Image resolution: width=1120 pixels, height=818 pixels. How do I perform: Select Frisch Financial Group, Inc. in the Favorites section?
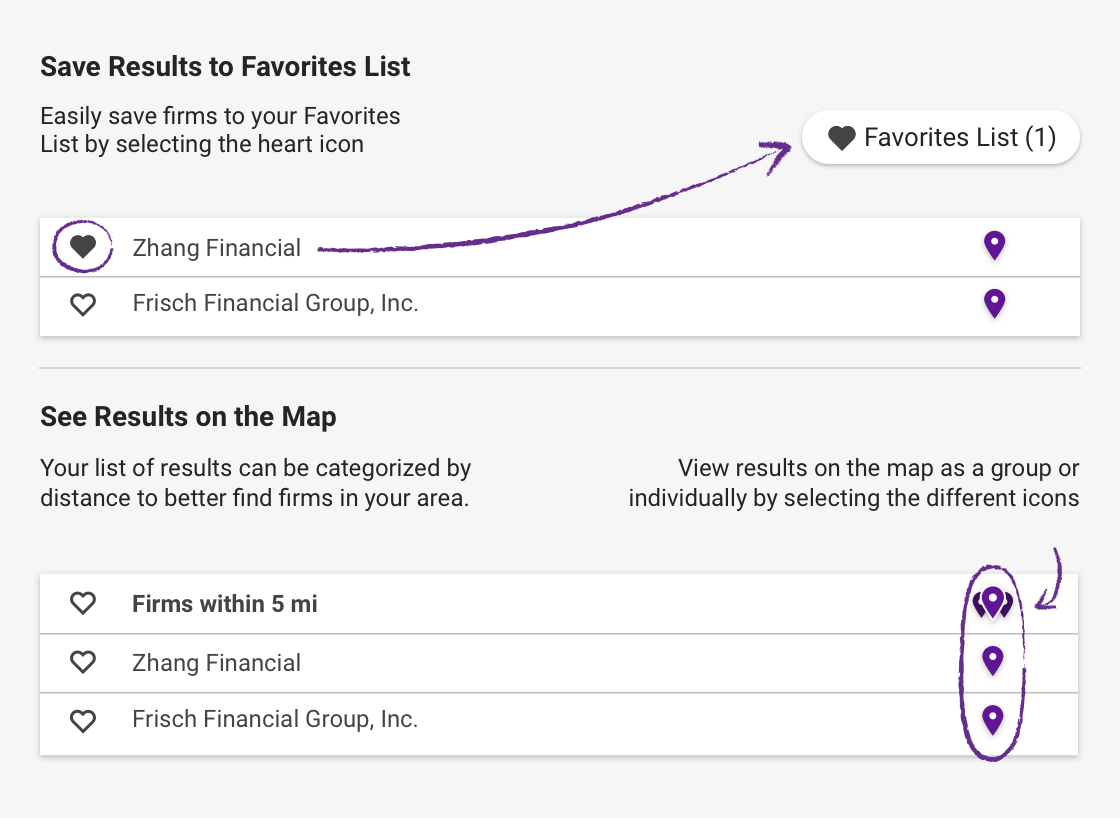(x=275, y=304)
